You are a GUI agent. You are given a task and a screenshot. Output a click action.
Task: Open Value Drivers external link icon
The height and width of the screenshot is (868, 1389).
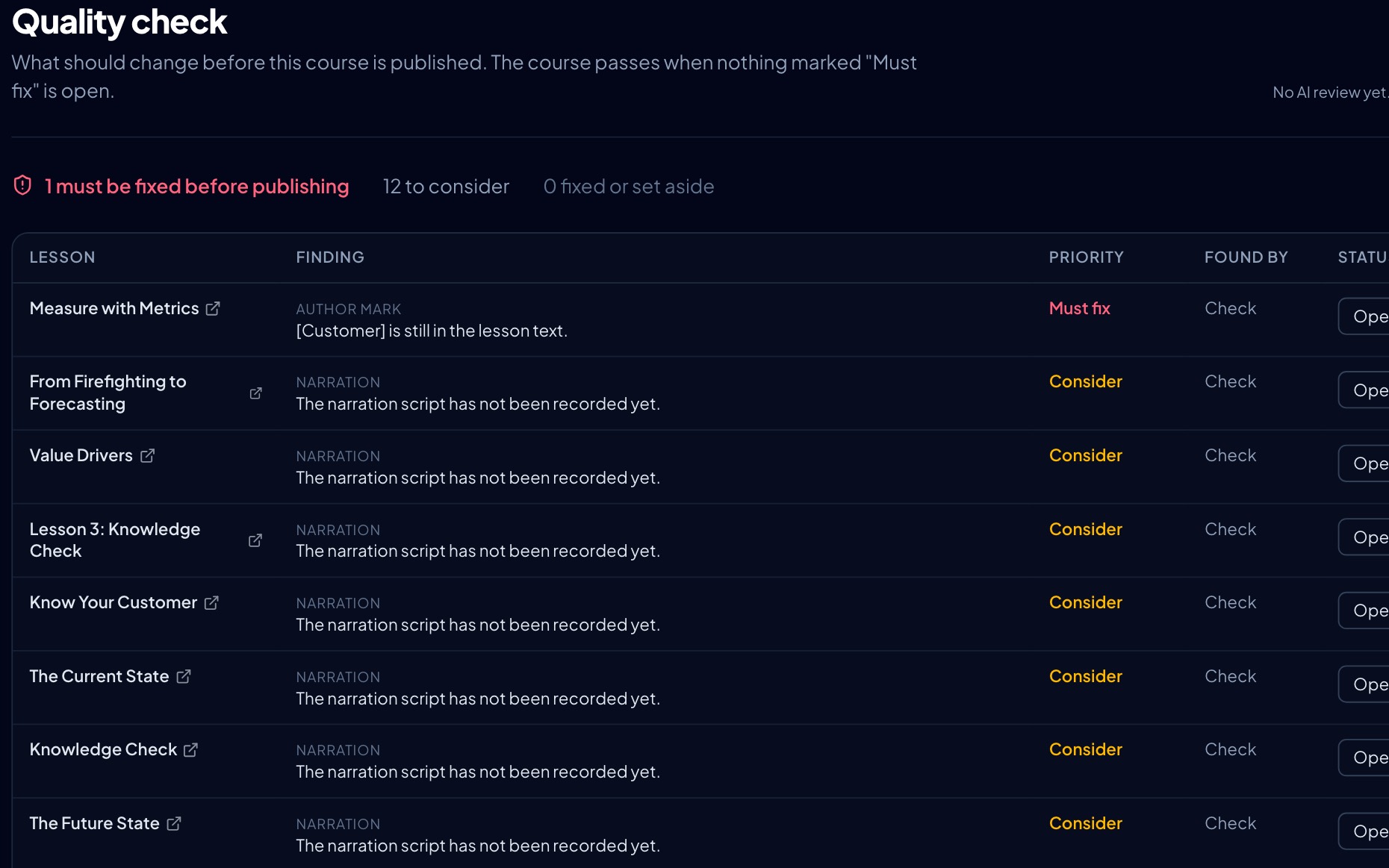click(147, 455)
